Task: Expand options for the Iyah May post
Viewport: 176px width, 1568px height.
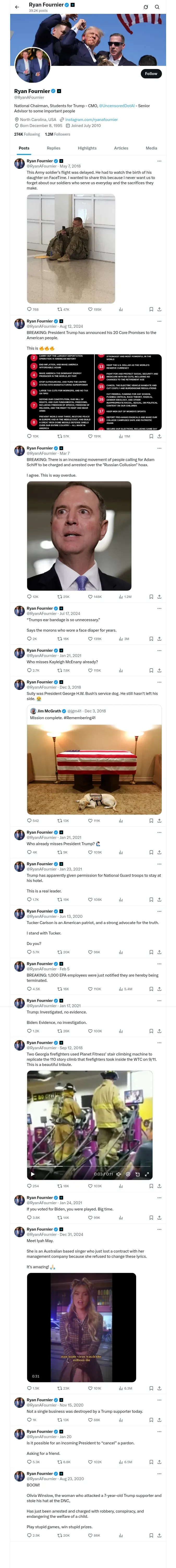Action: [159, 1230]
